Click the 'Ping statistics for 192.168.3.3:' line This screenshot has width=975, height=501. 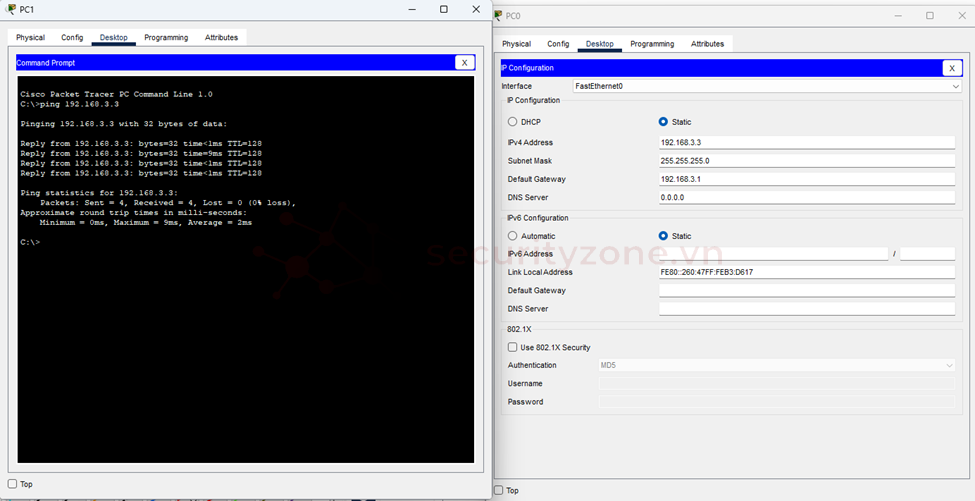pyautogui.click(x=99, y=193)
